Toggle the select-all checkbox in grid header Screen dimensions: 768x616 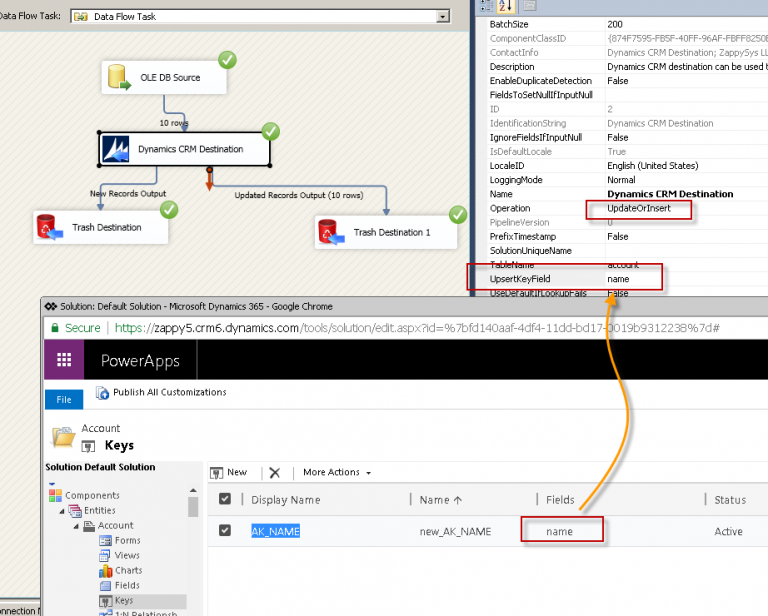pyautogui.click(x=225, y=499)
